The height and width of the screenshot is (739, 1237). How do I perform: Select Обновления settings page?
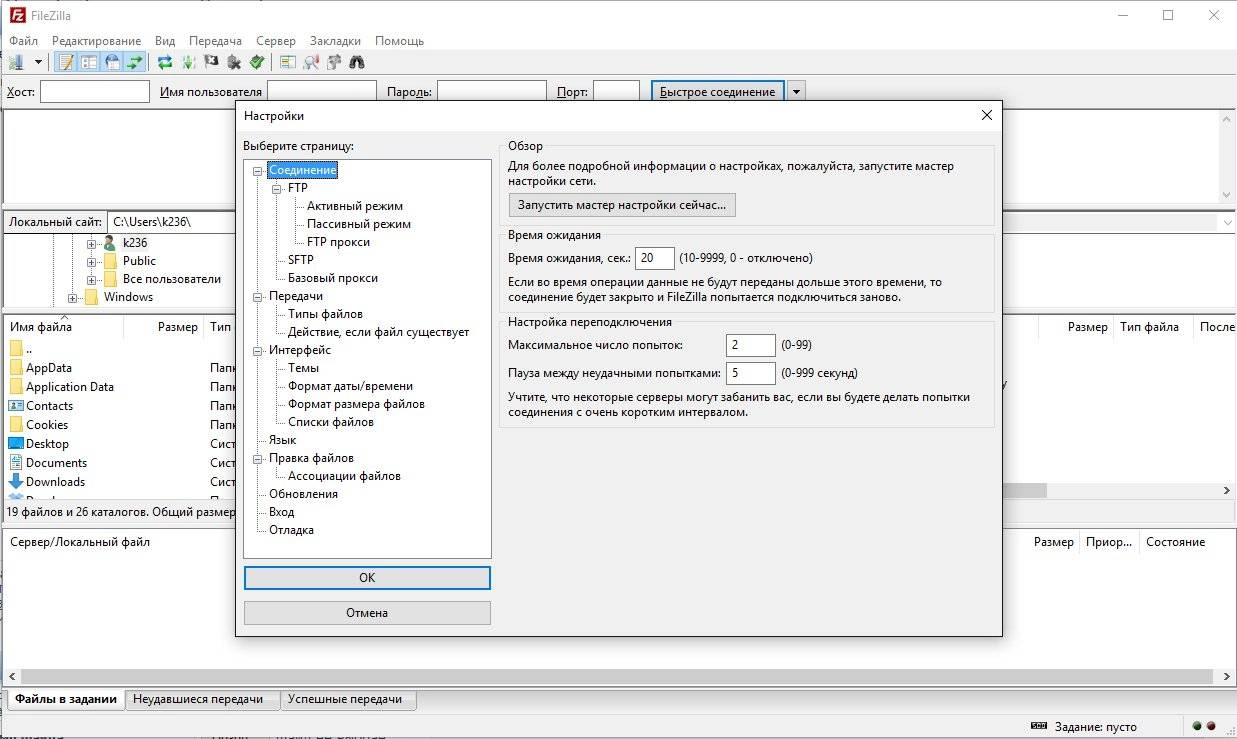tap(304, 494)
